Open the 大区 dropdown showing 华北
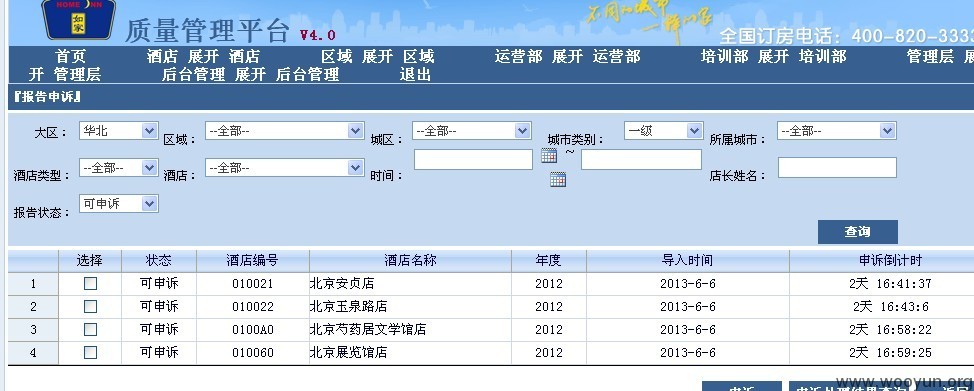Image resolution: width=974 pixels, height=391 pixels. 119,131
